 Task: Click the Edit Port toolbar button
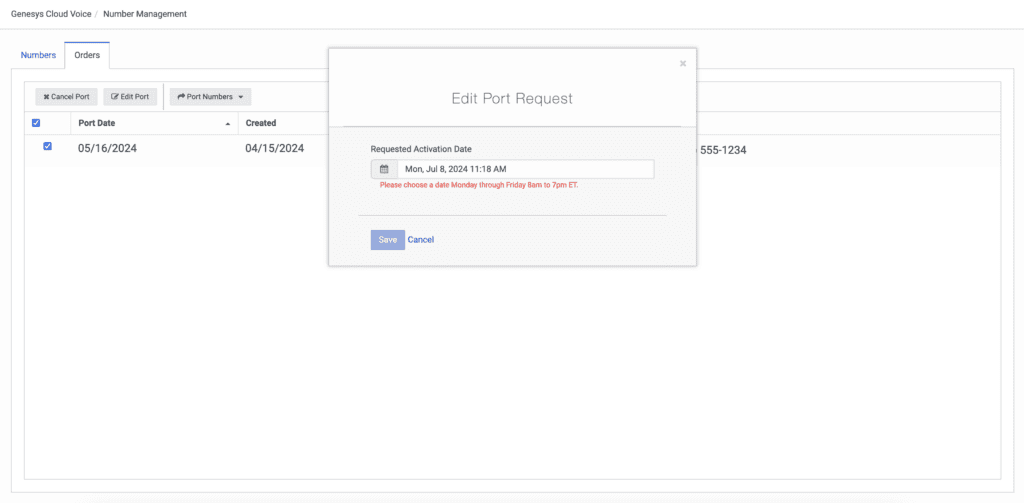click(130, 97)
